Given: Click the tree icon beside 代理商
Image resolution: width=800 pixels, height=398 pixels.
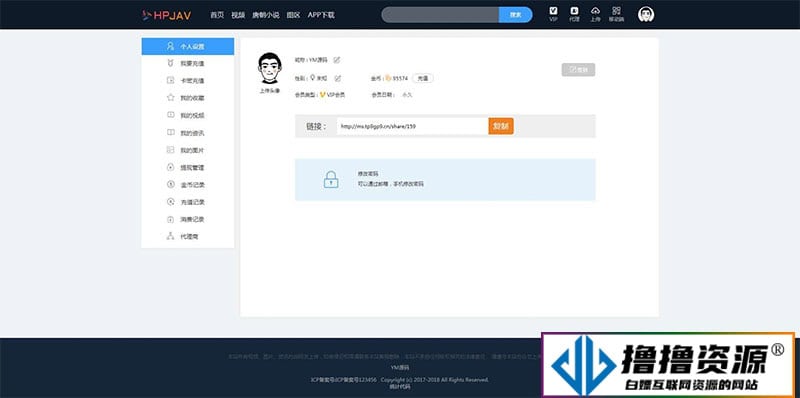Looking at the screenshot, I should pos(170,236).
